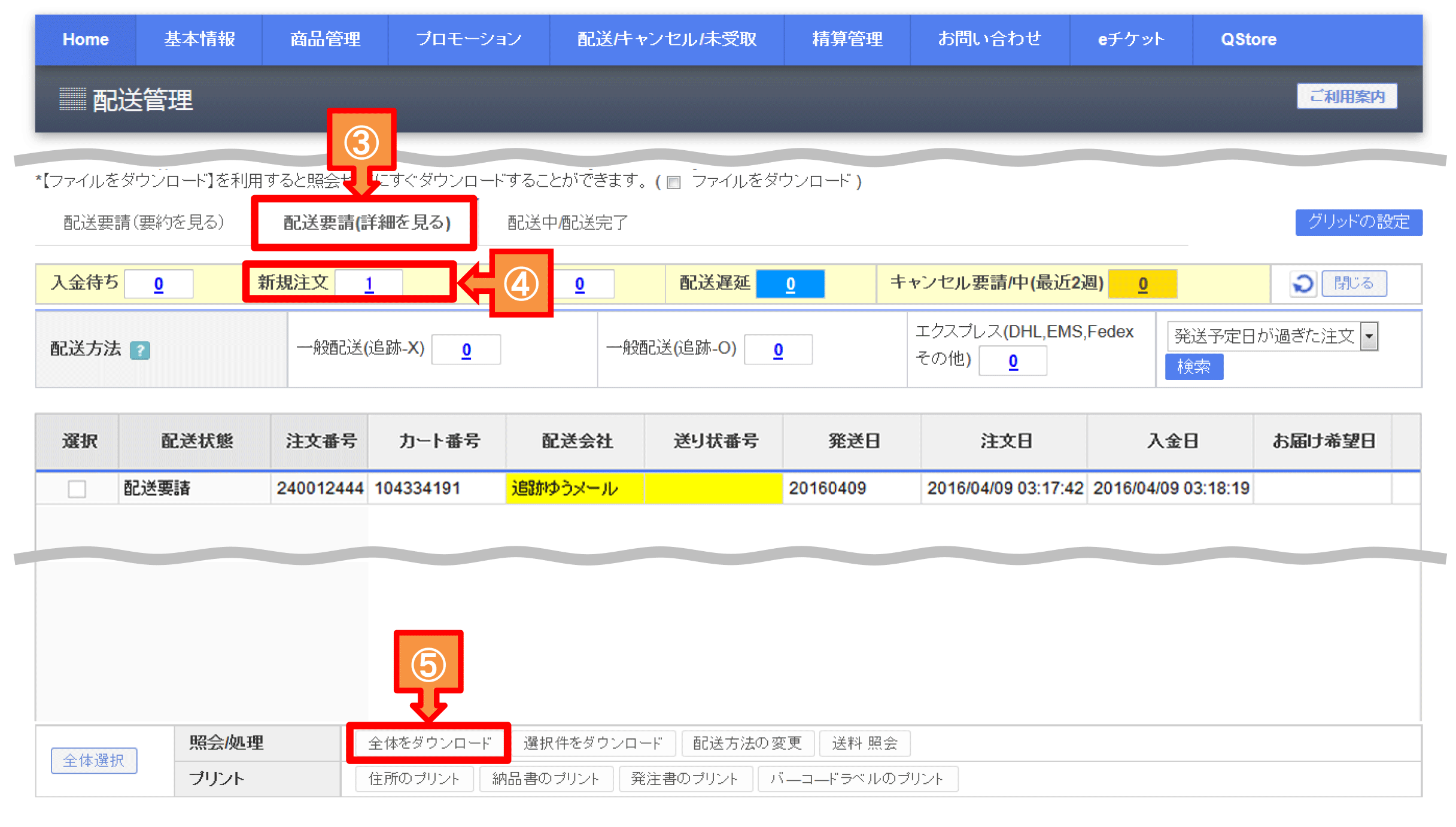Click the blue question mark help icon
1456x827 pixels.
(x=140, y=350)
